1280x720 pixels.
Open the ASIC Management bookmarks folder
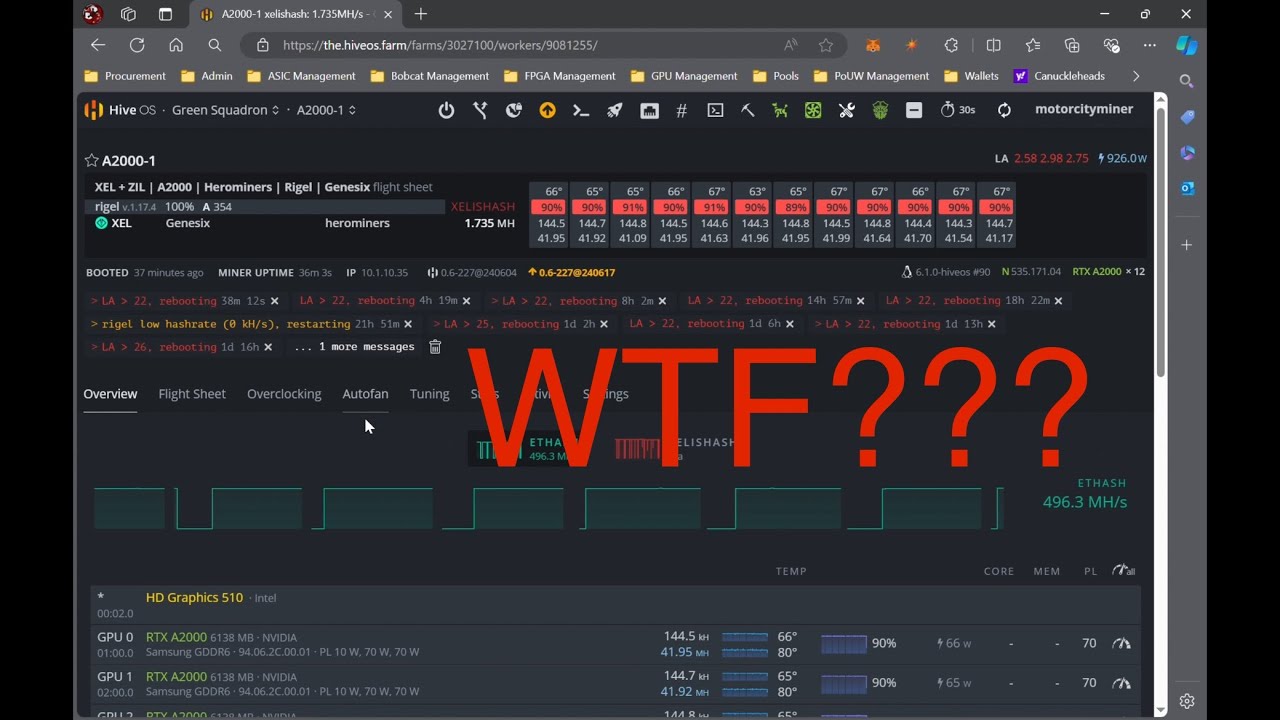coord(301,76)
